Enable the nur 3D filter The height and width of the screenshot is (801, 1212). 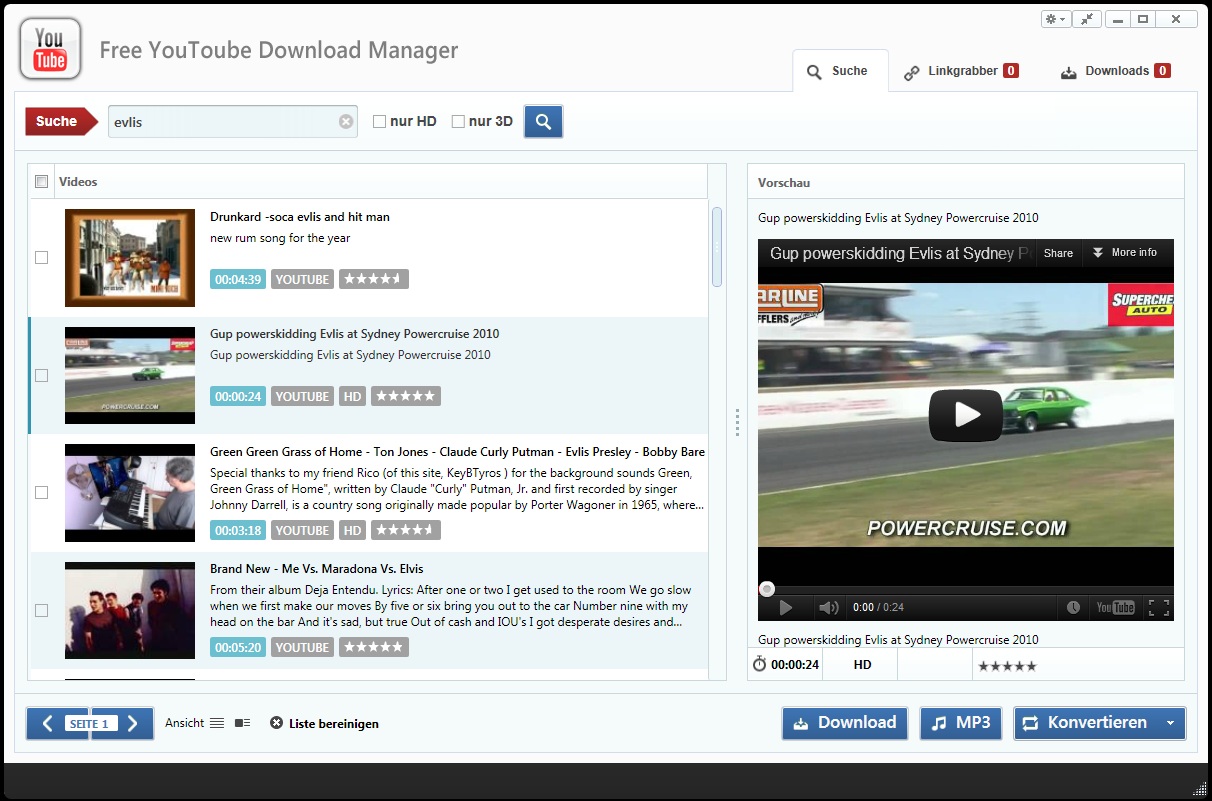pyautogui.click(x=458, y=122)
